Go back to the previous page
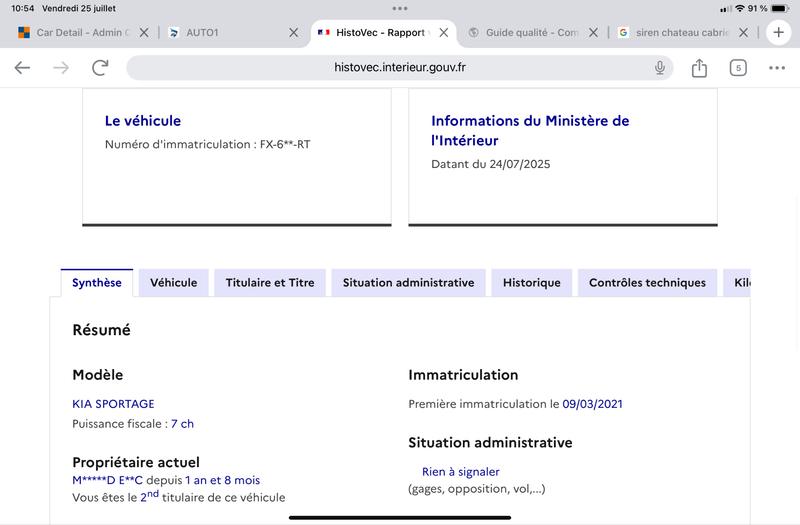 pos(22,67)
